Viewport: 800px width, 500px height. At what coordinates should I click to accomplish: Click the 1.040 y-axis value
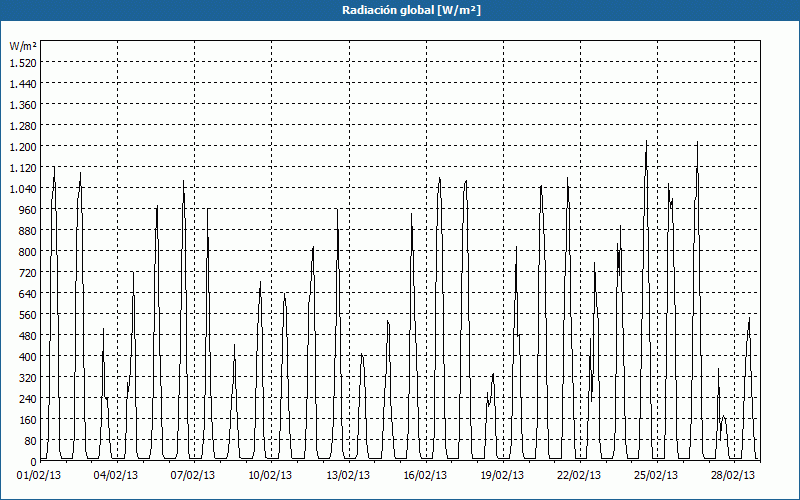[23, 189]
